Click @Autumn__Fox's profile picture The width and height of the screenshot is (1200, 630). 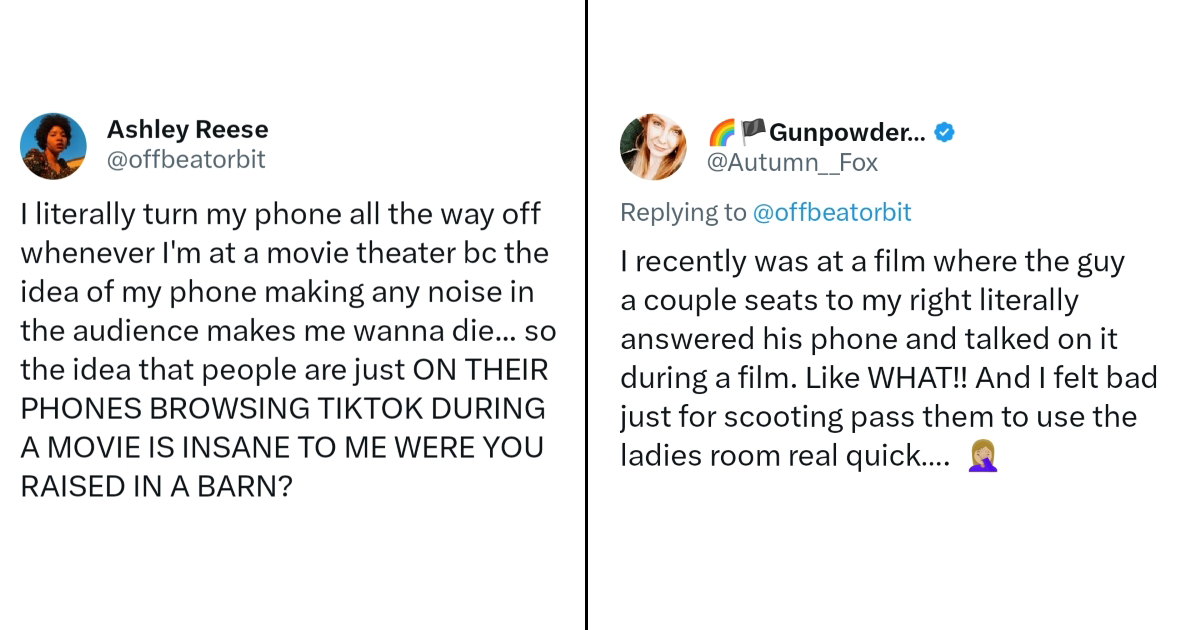click(653, 146)
